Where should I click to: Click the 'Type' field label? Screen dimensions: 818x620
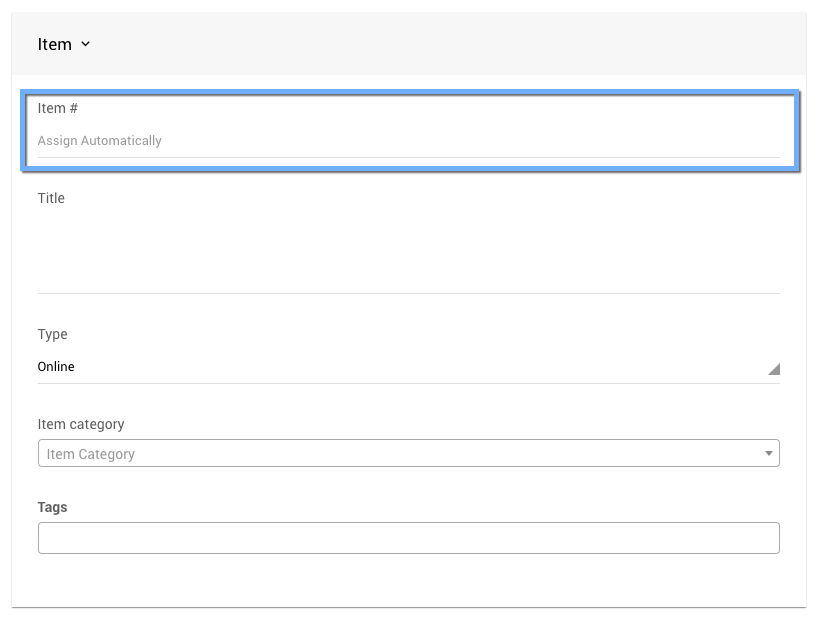pos(52,334)
